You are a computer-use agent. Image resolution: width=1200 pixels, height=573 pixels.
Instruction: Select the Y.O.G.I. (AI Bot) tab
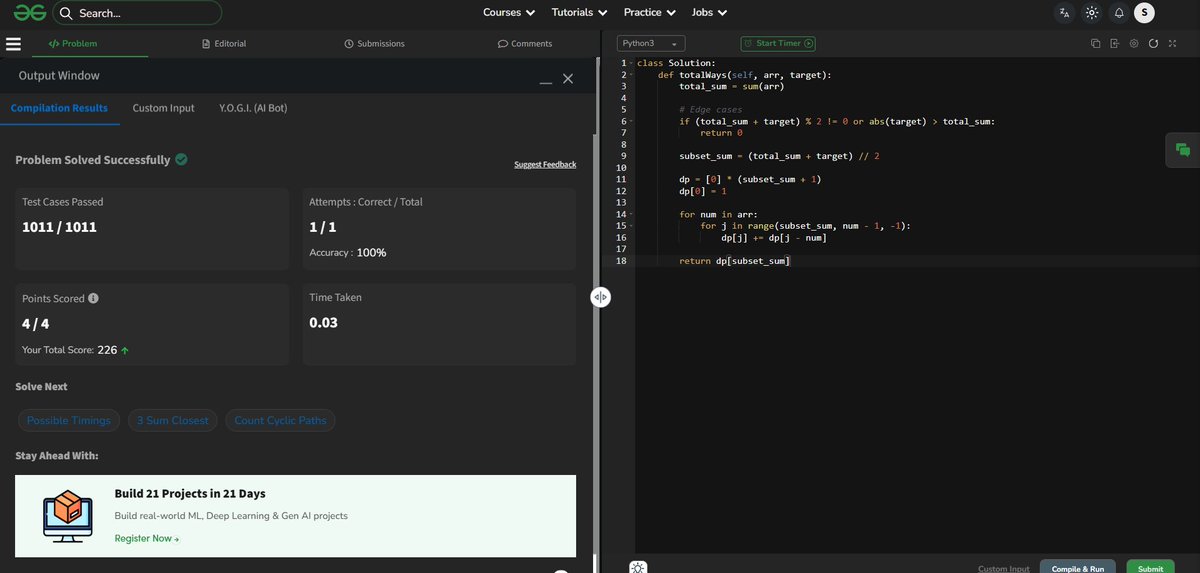coord(253,108)
